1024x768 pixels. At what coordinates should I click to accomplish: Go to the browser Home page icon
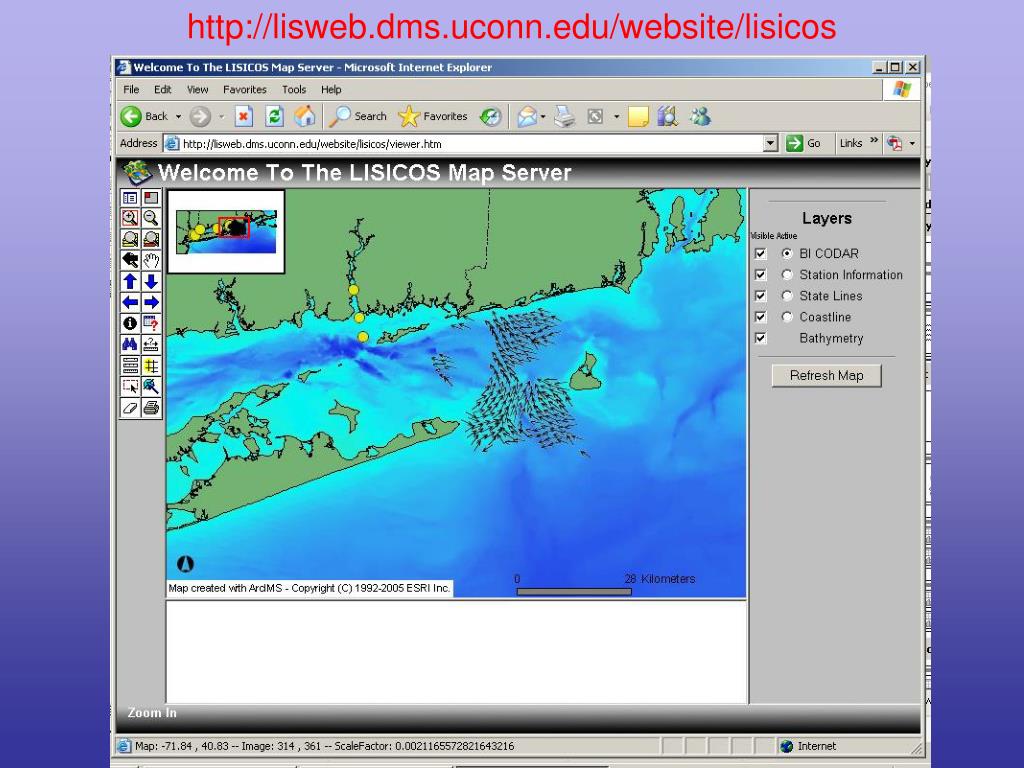click(304, 116)
